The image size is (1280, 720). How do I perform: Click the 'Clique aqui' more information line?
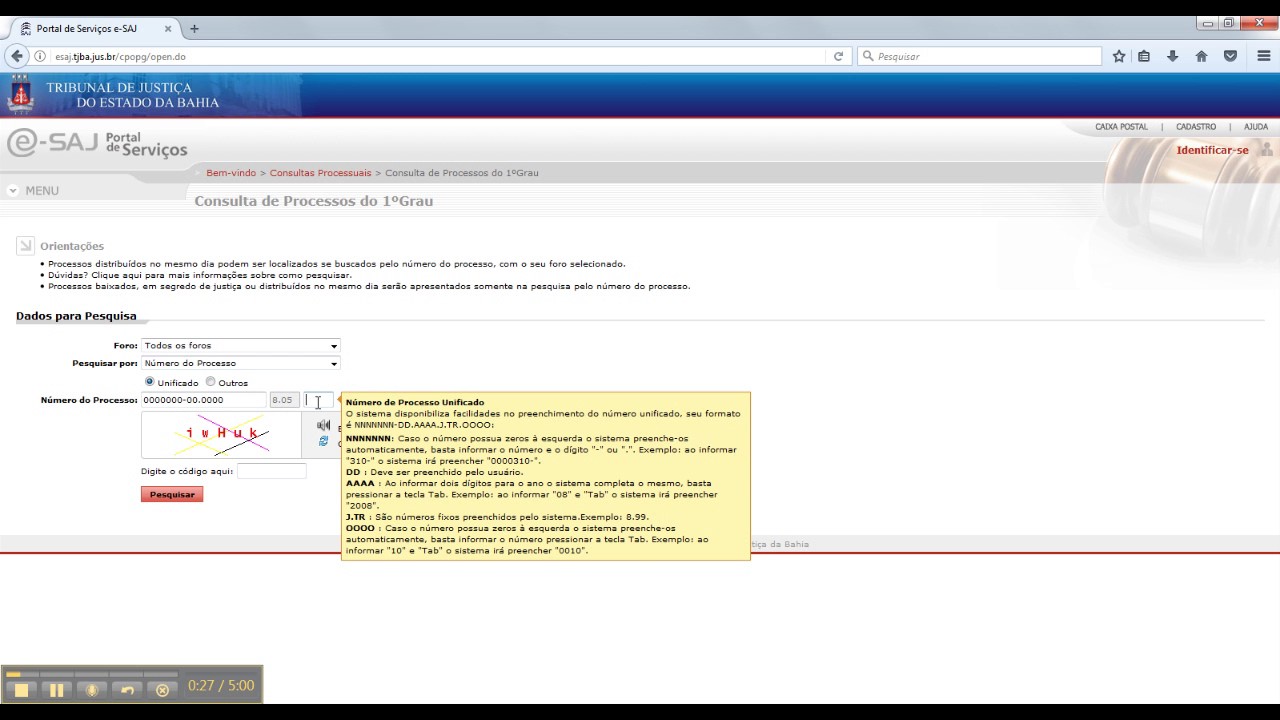(200, 275)
